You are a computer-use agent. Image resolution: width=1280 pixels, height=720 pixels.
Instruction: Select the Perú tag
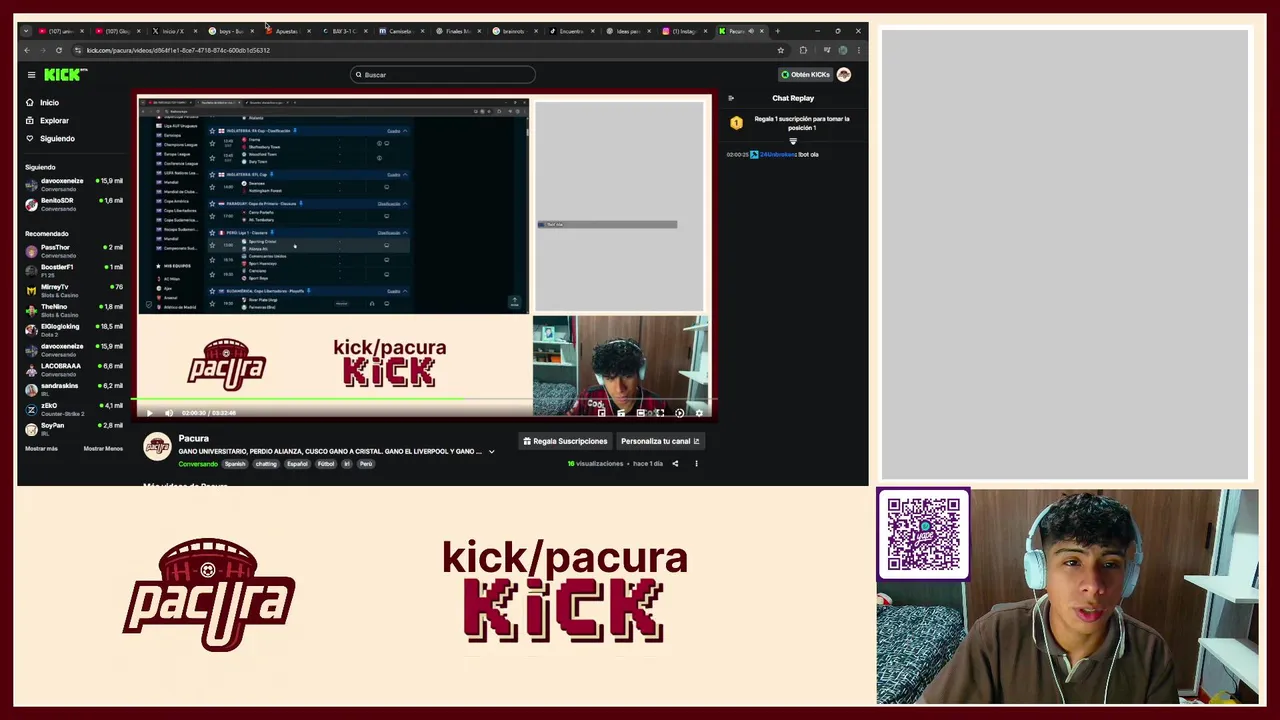pos(366,464)
